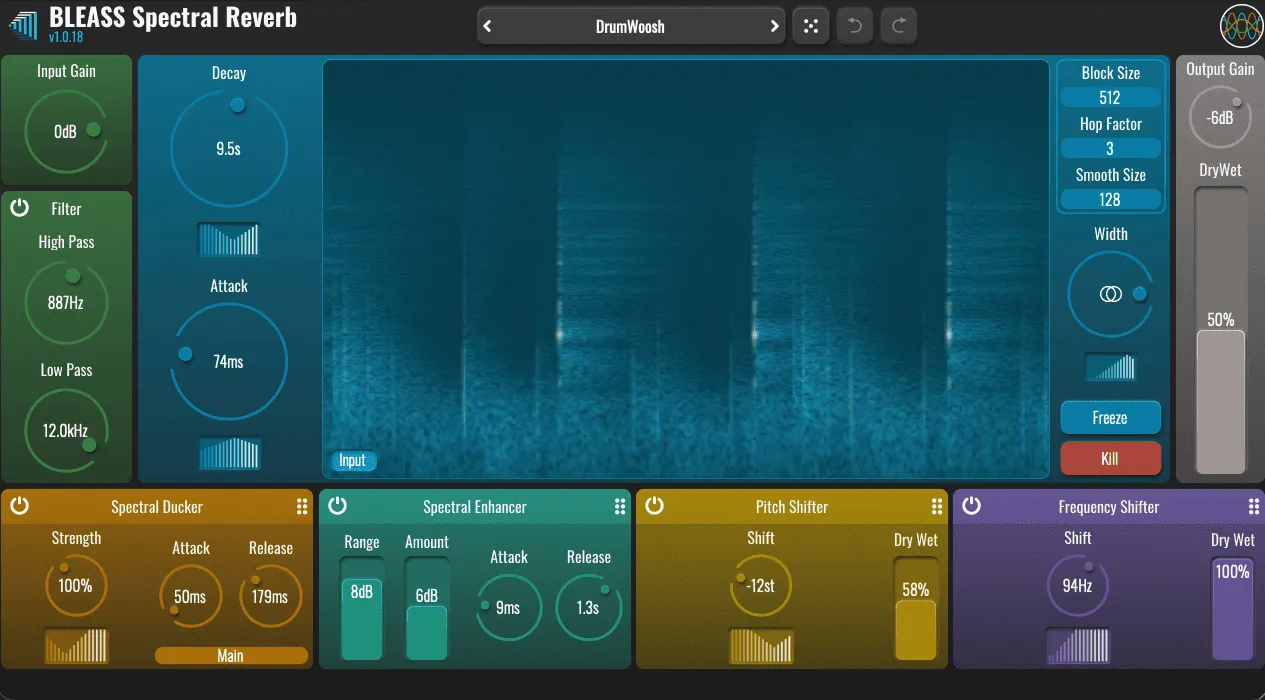Click the Decay 9.5s knob
This screenshot has width=1265, height=700.
229,149
